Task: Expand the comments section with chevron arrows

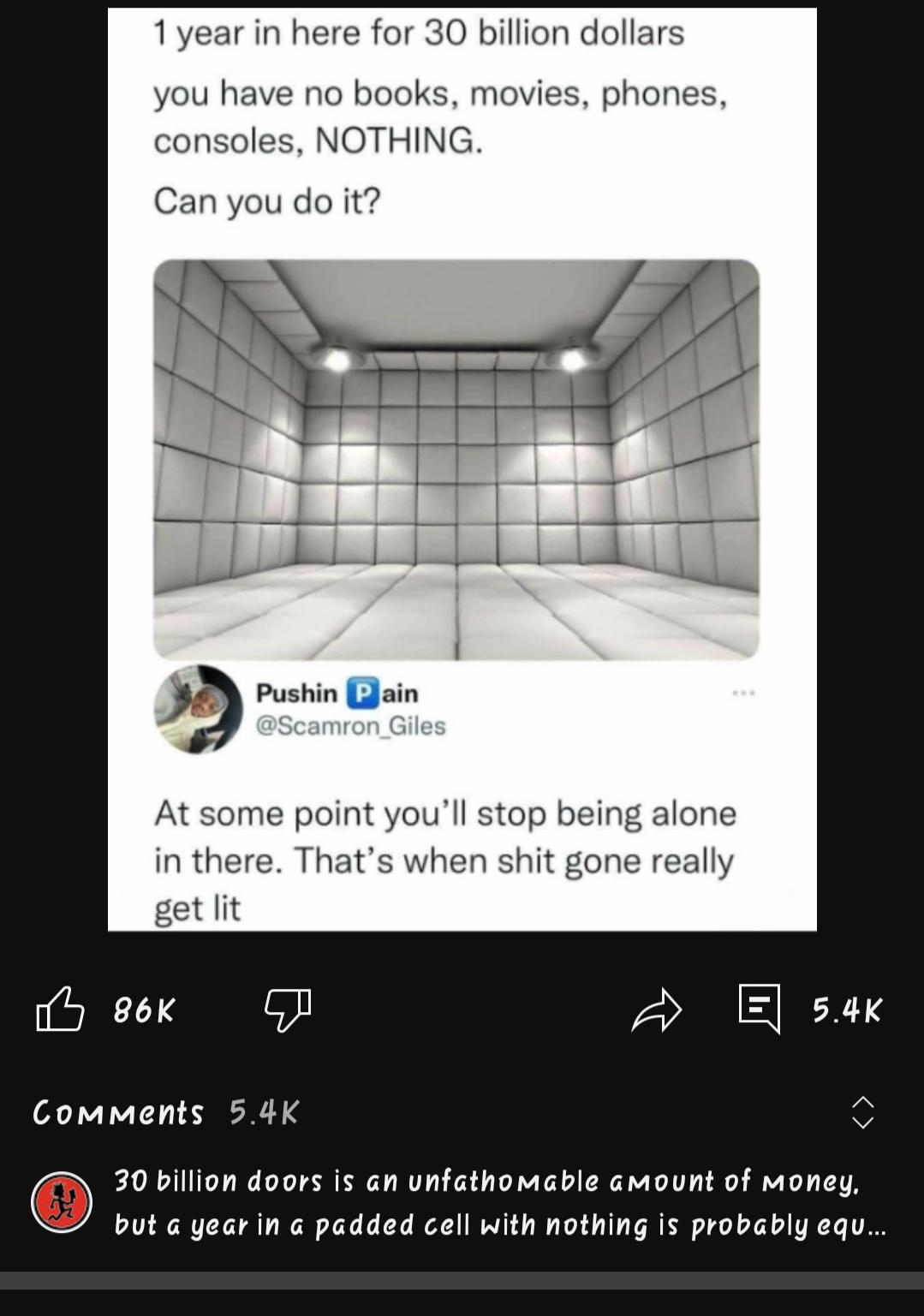Action: (862, 1112)
